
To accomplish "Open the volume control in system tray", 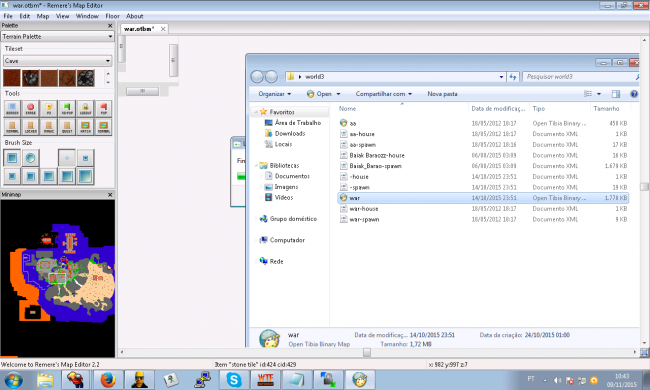I will click(x=558, y=380).
